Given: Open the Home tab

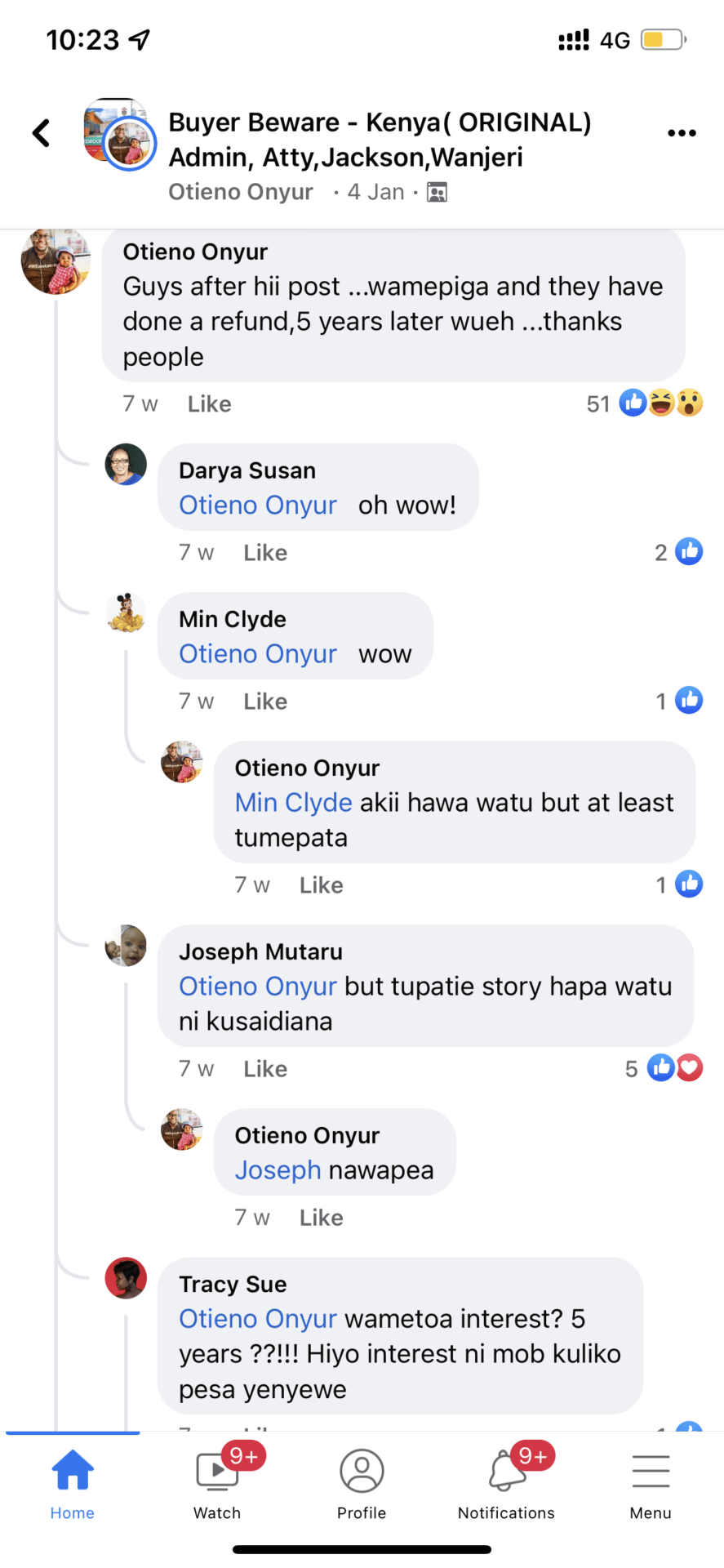Looking at the screenshot, I should tap(73, 1484).
